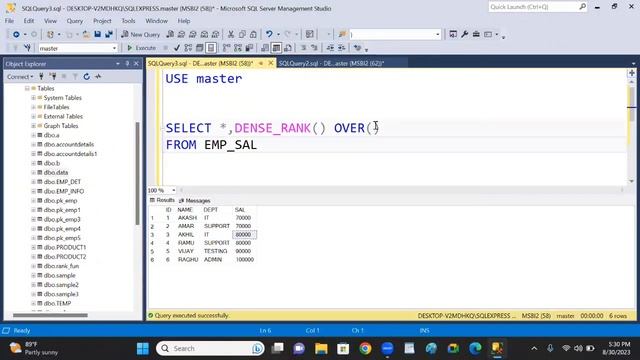Open the File menu

[9, 21]
